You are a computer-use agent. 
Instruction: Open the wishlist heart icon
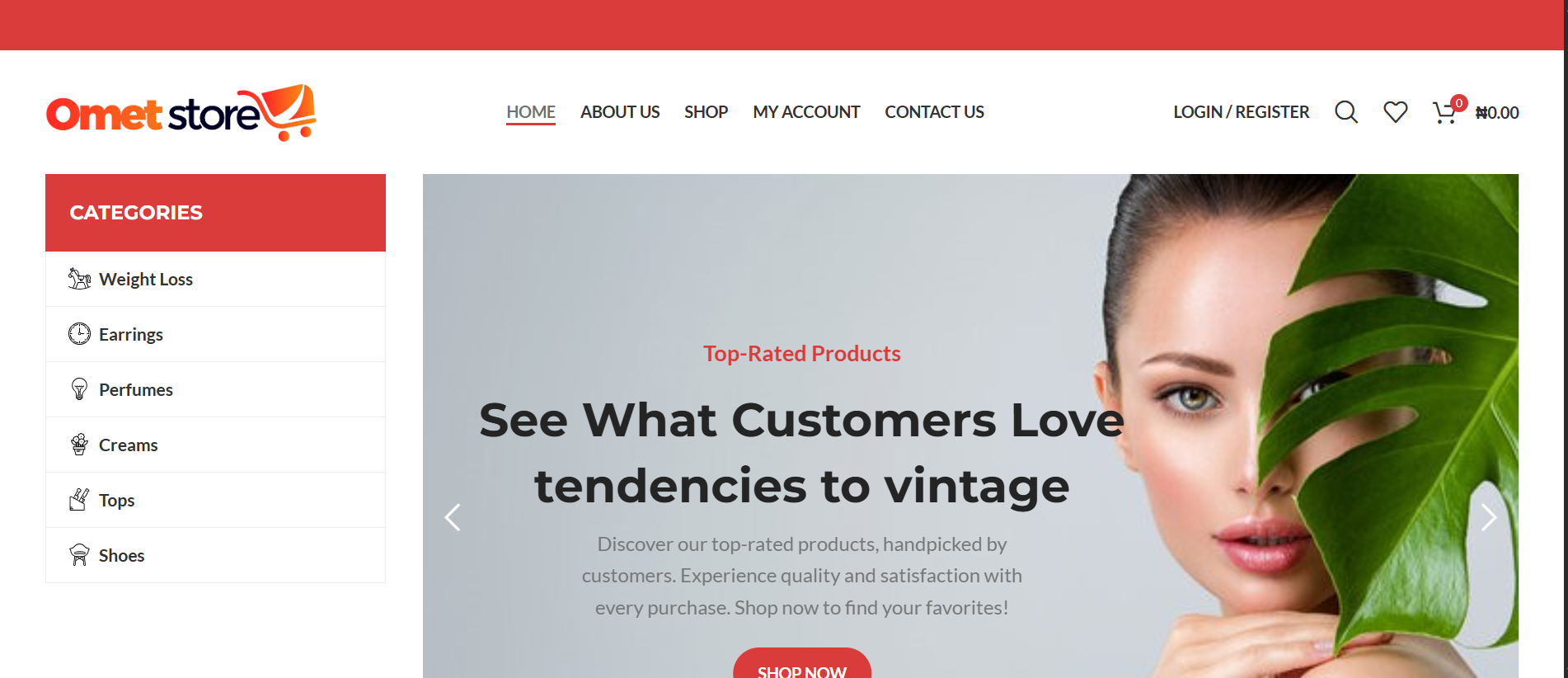coord(1396,112)
